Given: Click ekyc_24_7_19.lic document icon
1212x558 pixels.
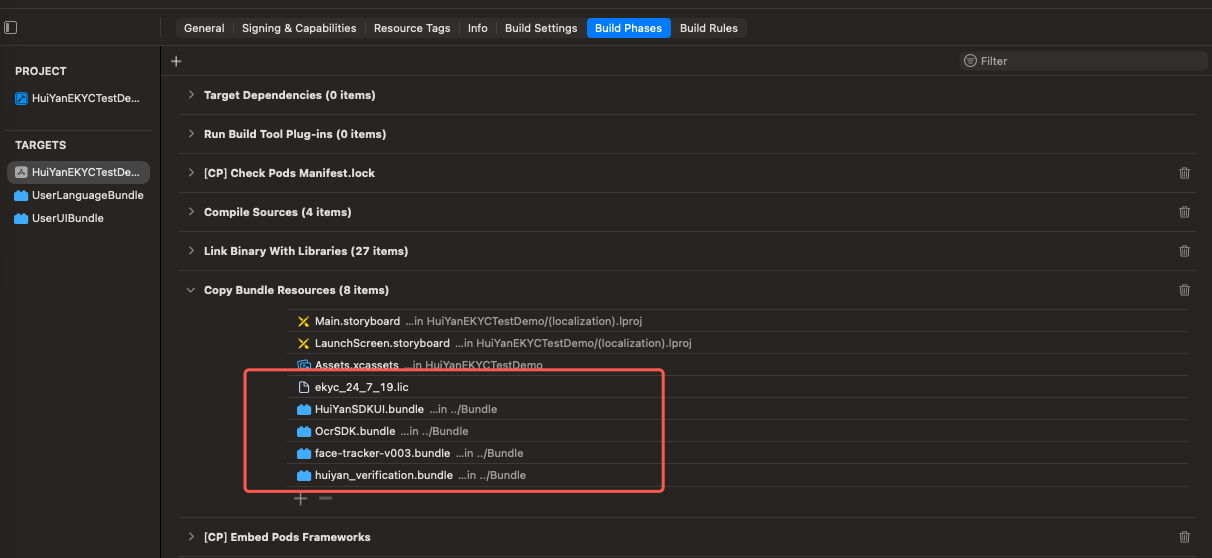Looking at the screenshot, I should 304,387.
